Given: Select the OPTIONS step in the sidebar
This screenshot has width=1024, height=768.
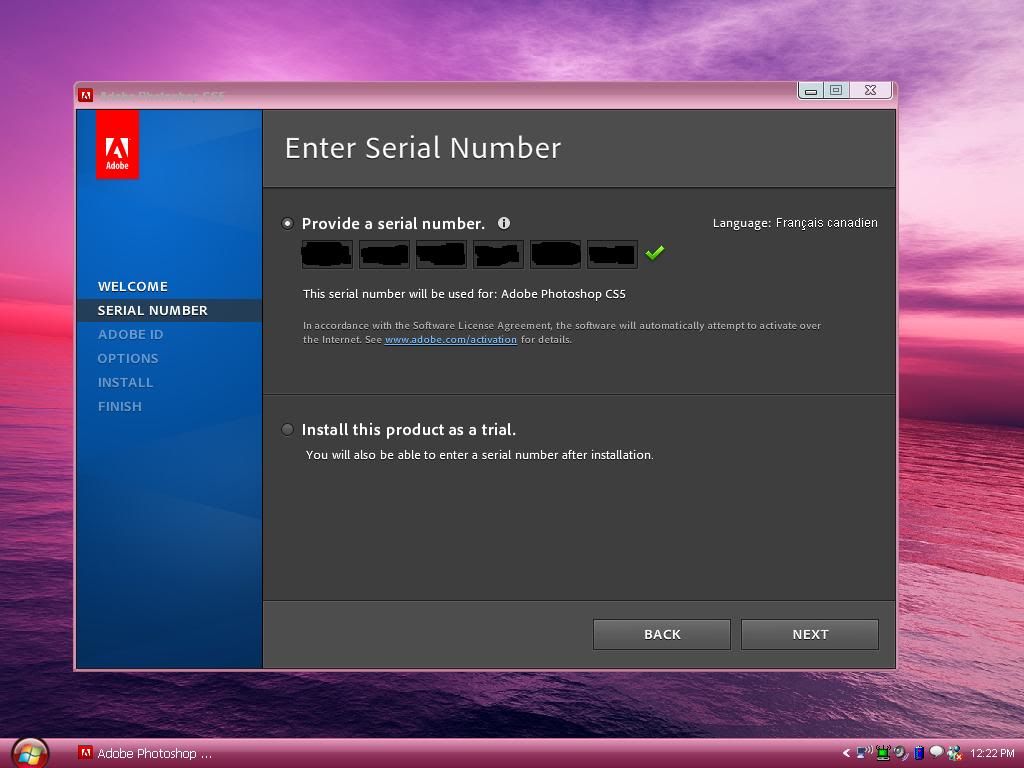Looking at the screenshot, I should click(x=128, y=359).
